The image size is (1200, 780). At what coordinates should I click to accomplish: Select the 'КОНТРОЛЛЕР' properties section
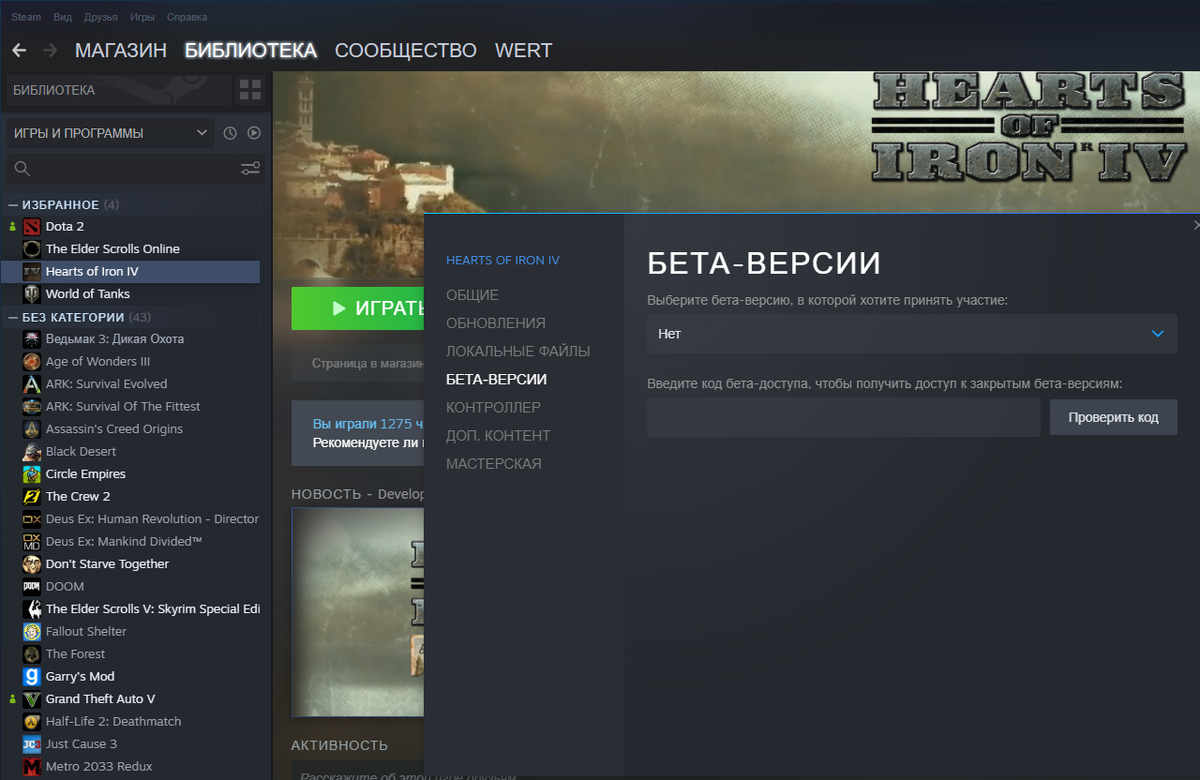click(x=493, y=407)
